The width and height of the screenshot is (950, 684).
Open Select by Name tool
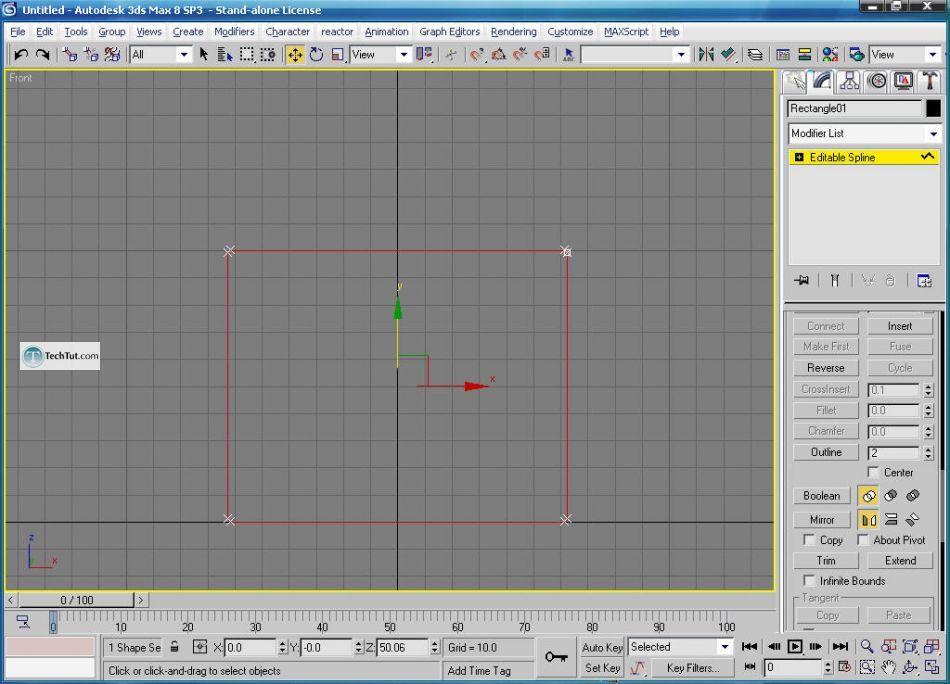225,55
